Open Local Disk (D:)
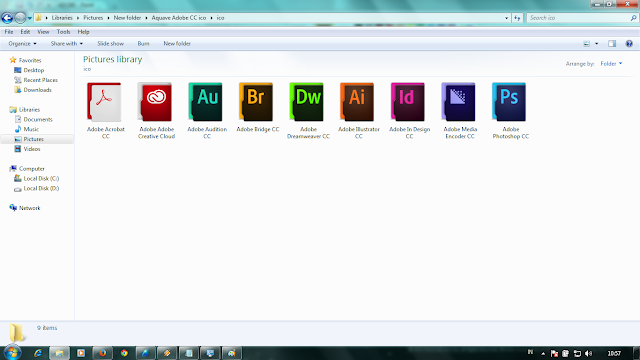The height and width of the screenshot is (360, 640). click(x=41, y=188)
